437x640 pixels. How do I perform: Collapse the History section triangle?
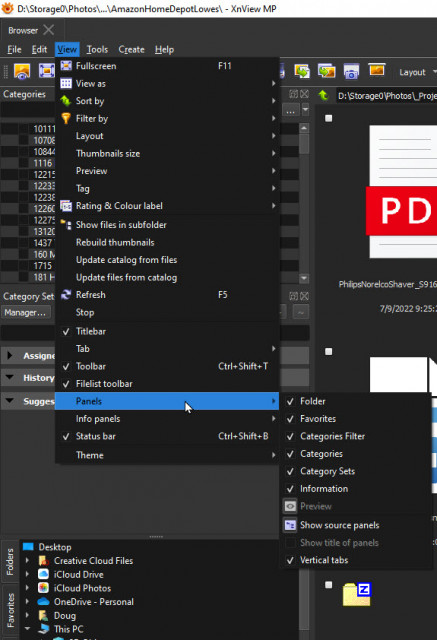9,378
